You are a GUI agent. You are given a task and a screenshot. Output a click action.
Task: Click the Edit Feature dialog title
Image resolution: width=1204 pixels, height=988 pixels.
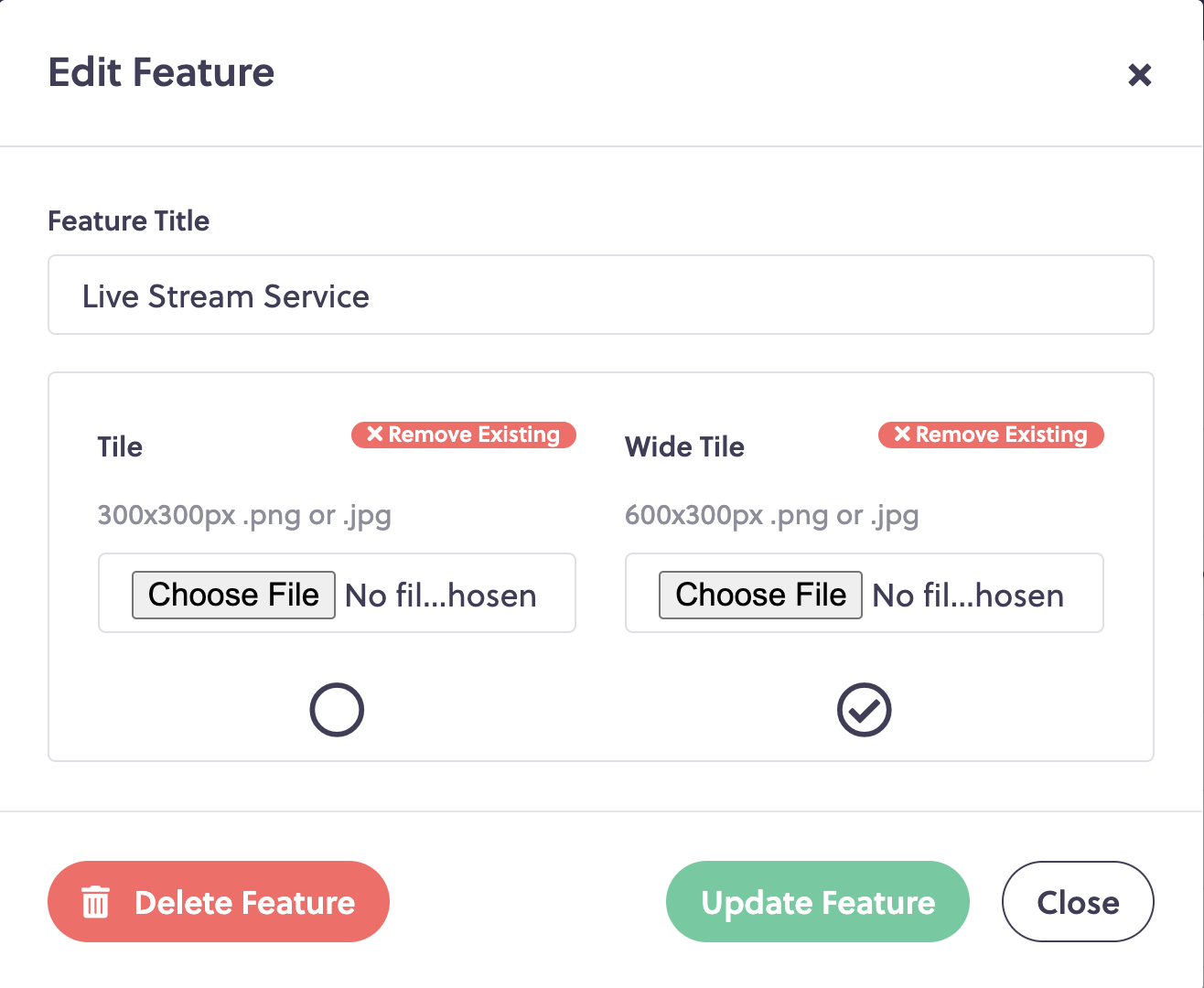[161, 72]
